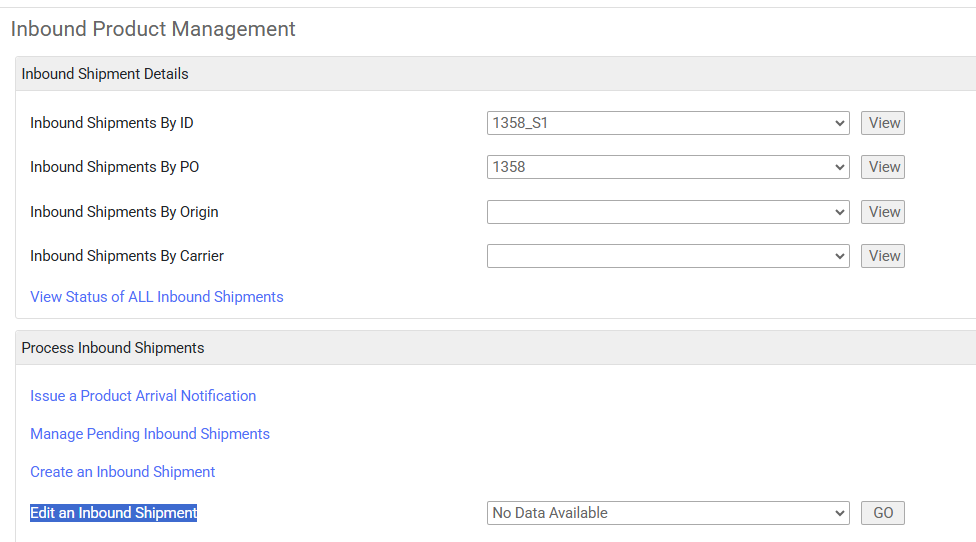Viewport: 976px width, 542px height.
Task: Open the Inbound Shipments By ID dropdown
Action: (668, 123)
